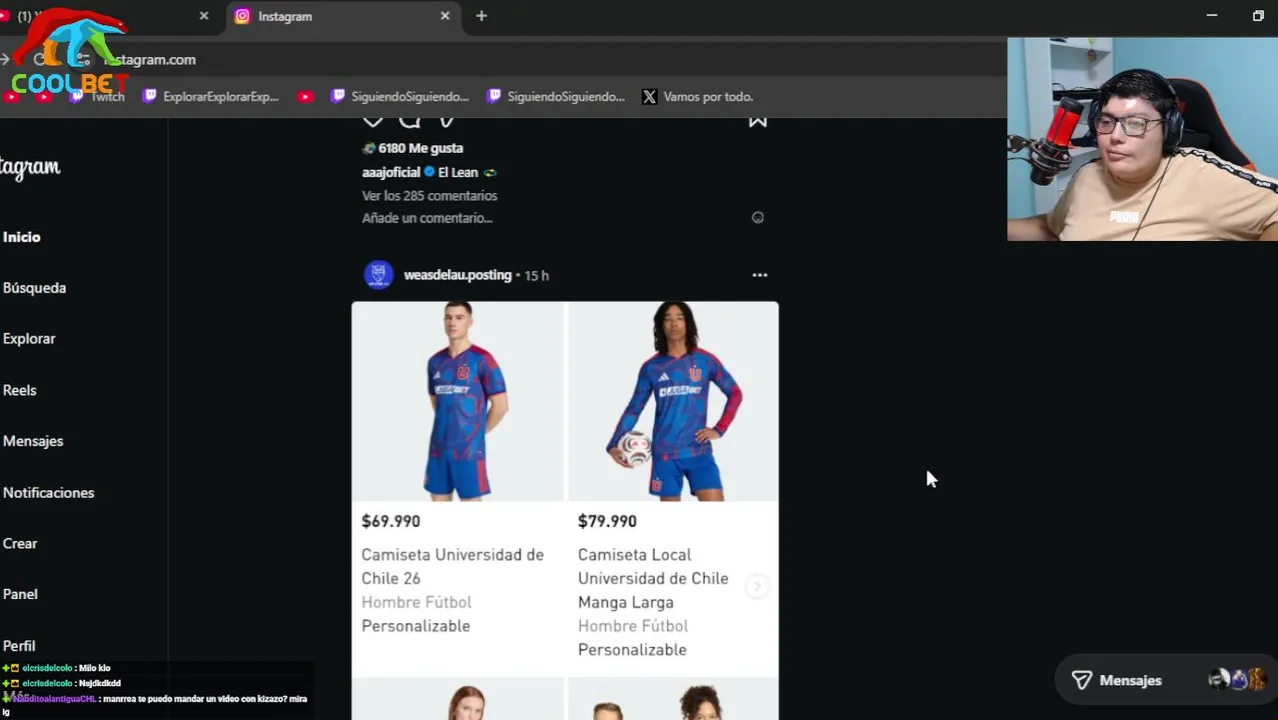1278x720 pixels.
Task: Open Búsqueda in the sidebar
Action: [34, 288]
